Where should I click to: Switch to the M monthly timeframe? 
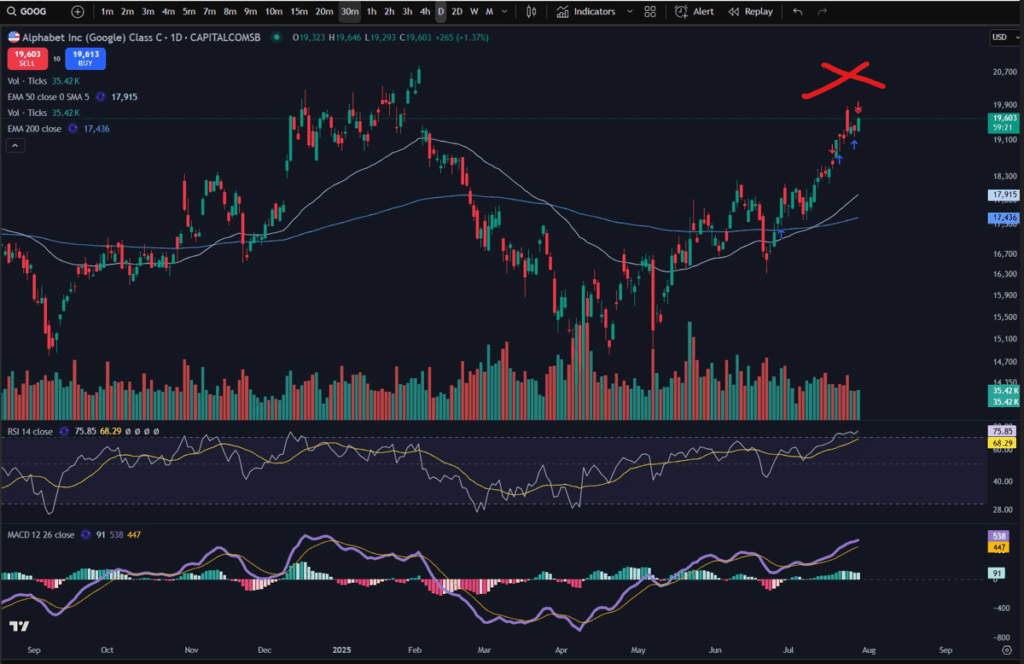(489, 12)
